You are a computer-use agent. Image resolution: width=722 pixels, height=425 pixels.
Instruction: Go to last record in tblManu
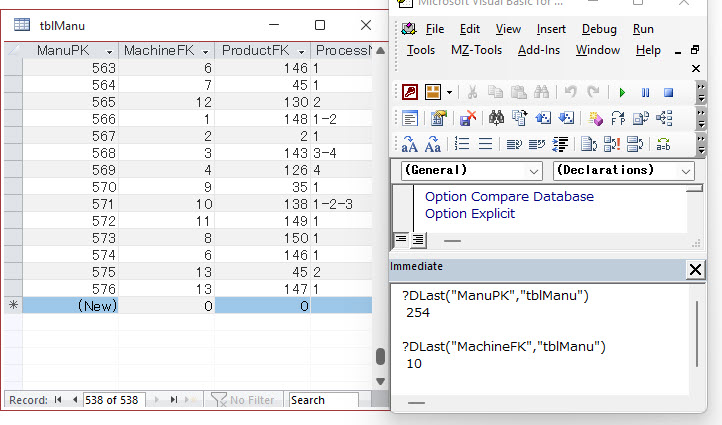pos(174,400)
